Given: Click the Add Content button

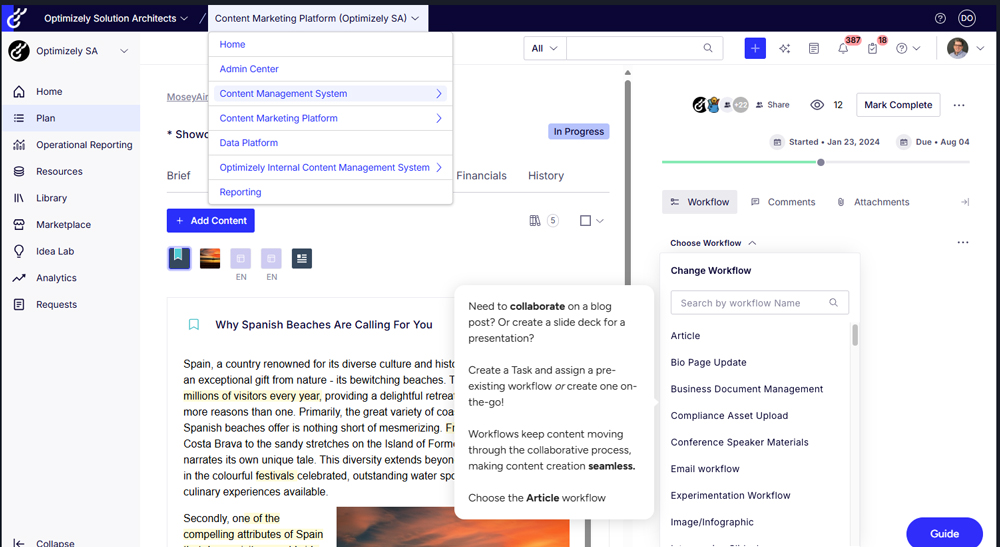Looking at the screenshot, I should [210, 221].
